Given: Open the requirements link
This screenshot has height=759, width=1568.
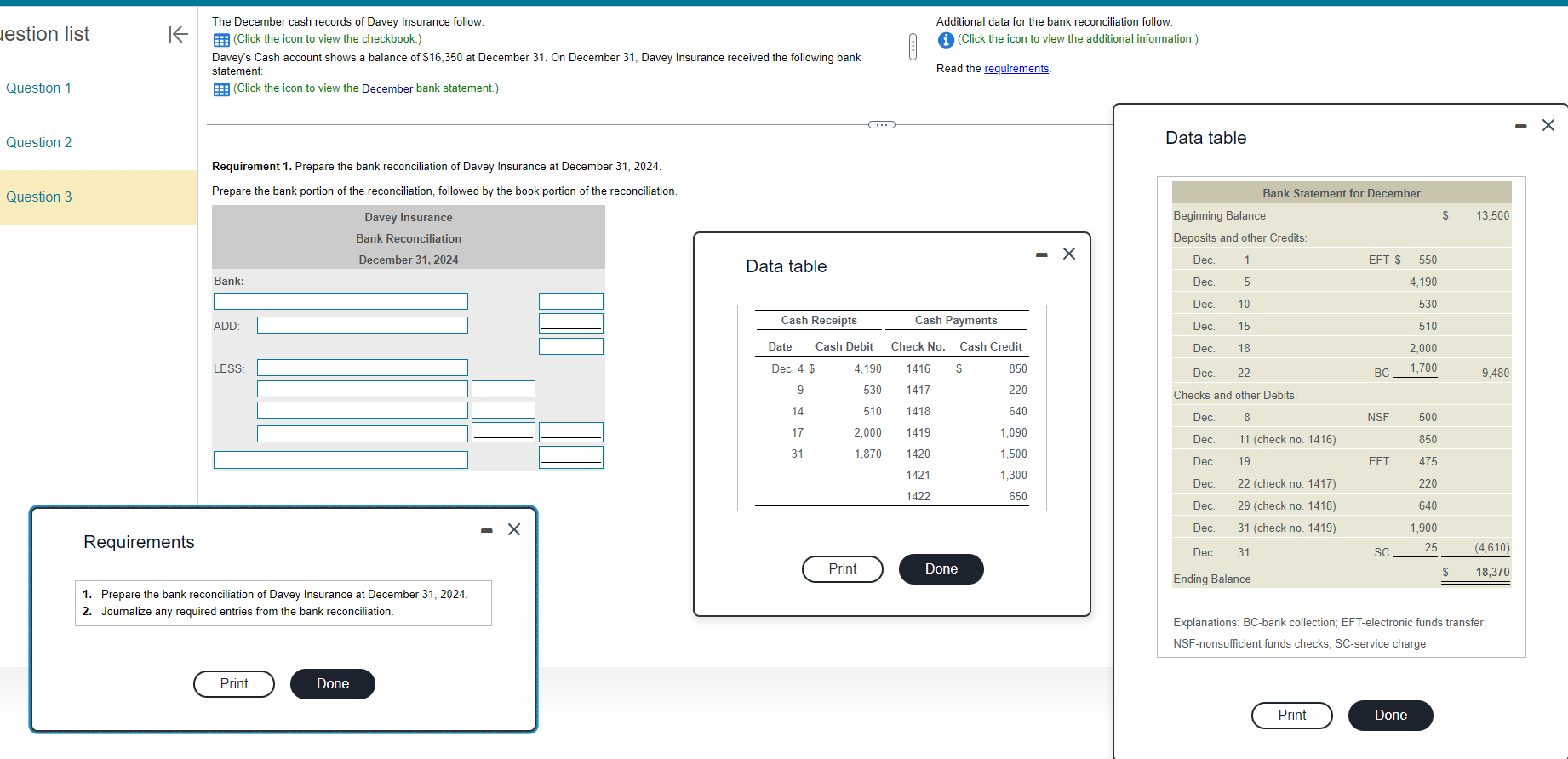Looking at the screenshot, I should [1016, 69].
